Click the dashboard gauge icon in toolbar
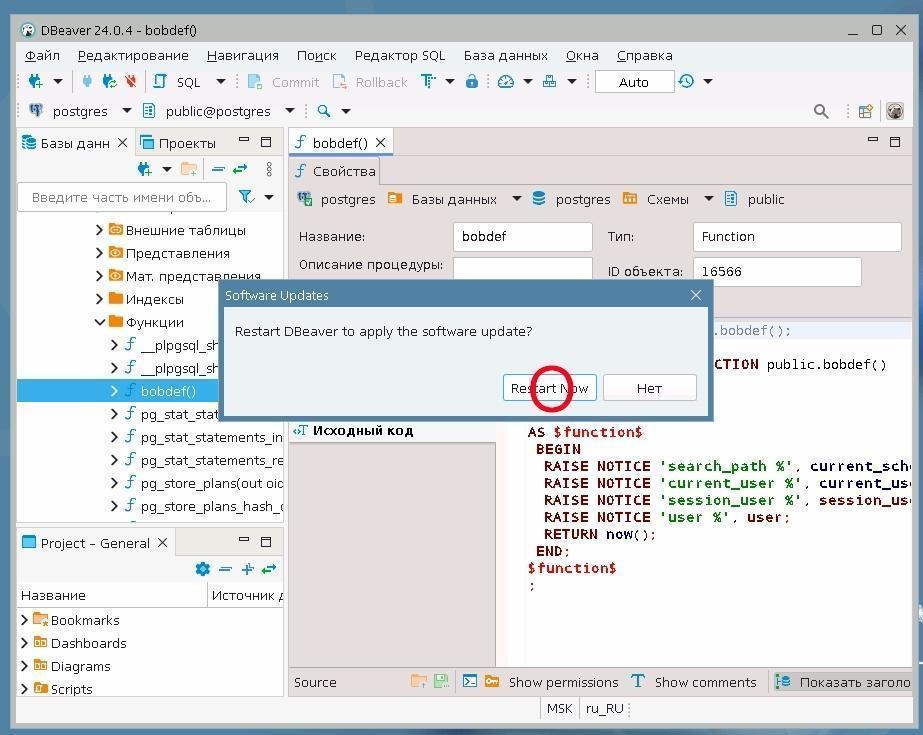 click(506, 82)
